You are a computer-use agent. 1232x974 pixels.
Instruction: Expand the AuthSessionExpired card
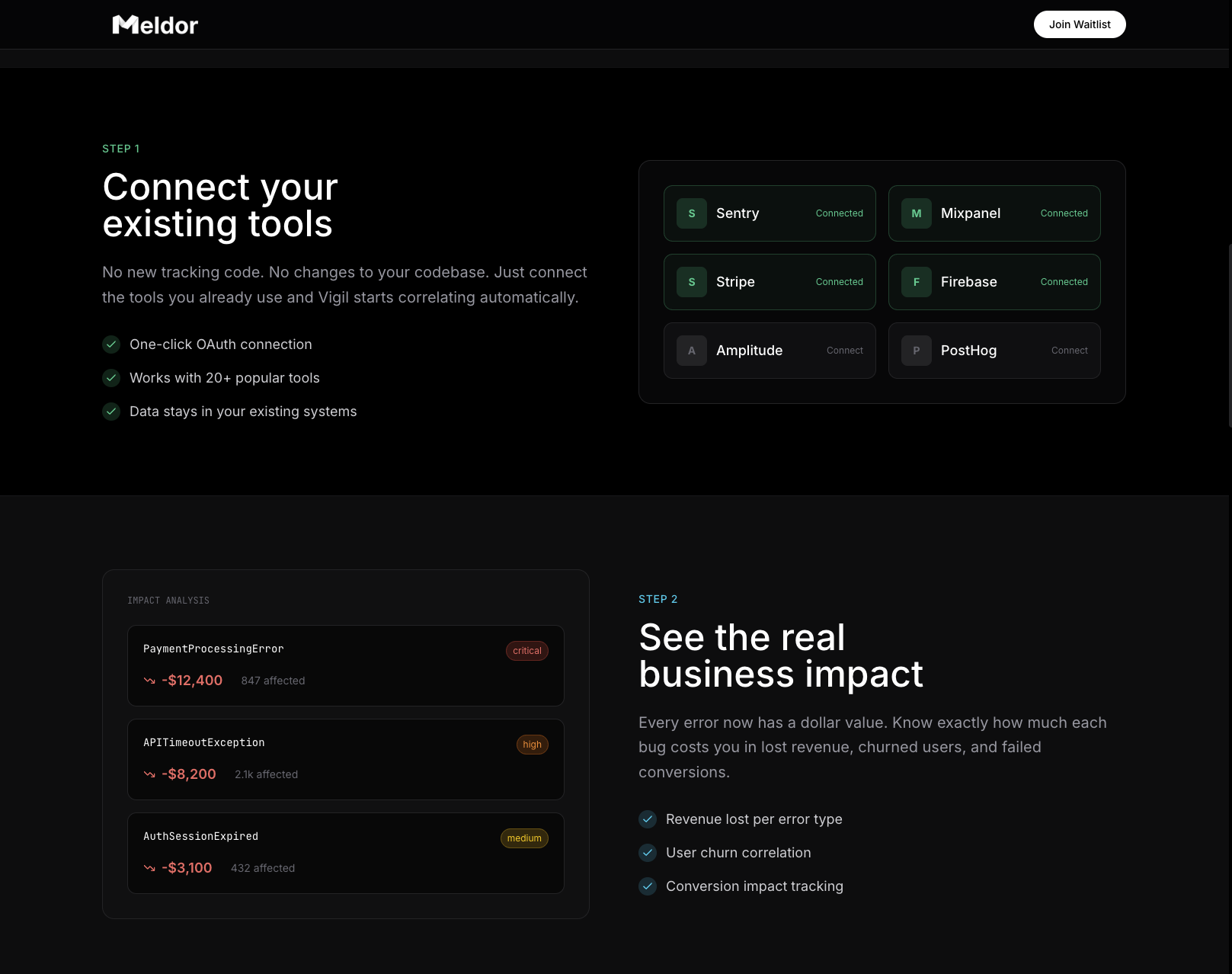(345, 853)
